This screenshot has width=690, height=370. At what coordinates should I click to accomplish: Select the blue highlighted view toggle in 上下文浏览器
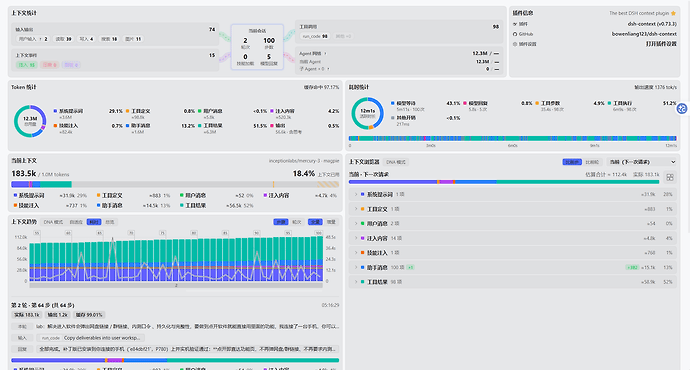(572, 162)
